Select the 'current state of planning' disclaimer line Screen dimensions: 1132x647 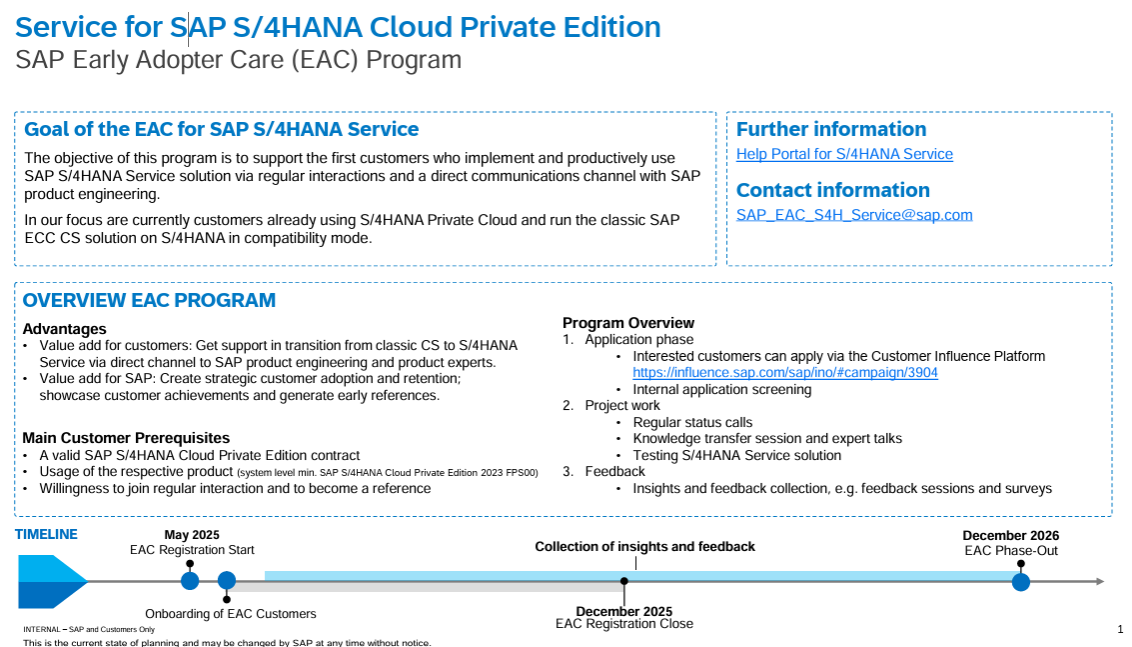(227, 642)
